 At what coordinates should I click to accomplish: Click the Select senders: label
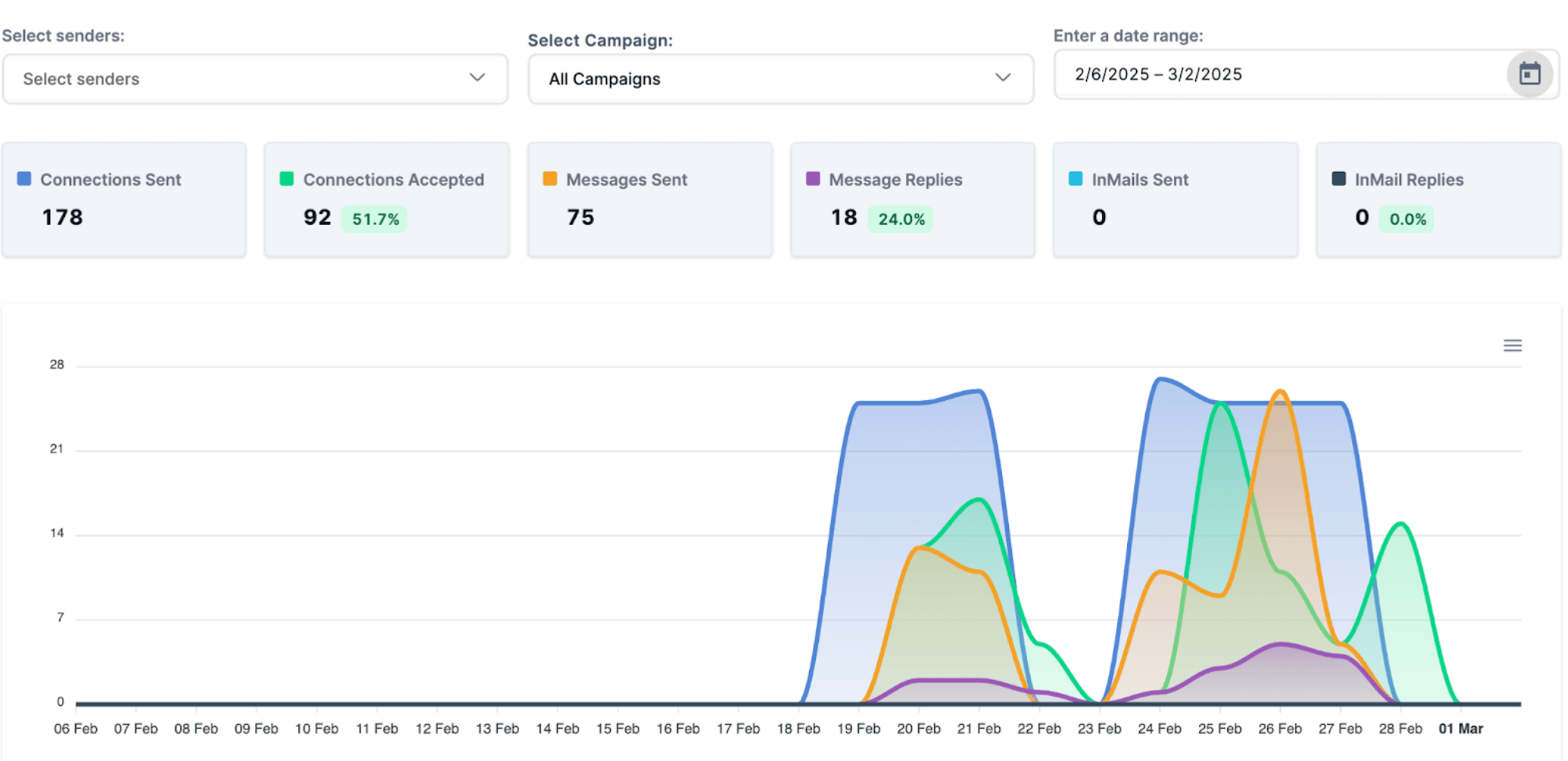click(x=63, y=36)
